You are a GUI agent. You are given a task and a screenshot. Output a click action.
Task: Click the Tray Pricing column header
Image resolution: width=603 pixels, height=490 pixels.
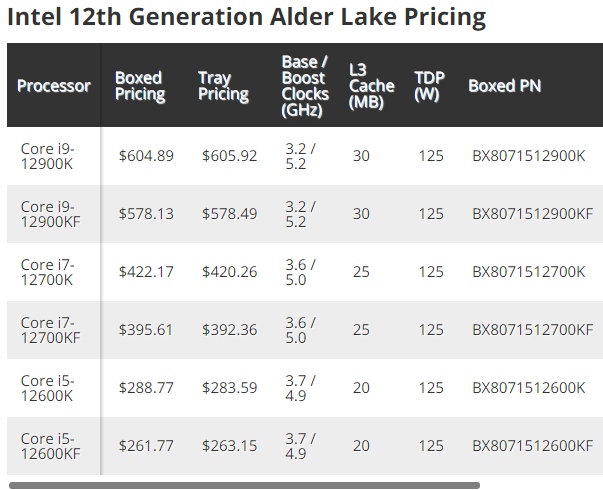click(x=223, y=86)
